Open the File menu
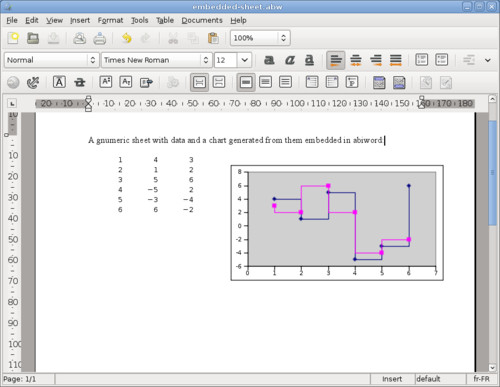The height and width of the screenshot is (387, 500). click(x=12, y=20)
